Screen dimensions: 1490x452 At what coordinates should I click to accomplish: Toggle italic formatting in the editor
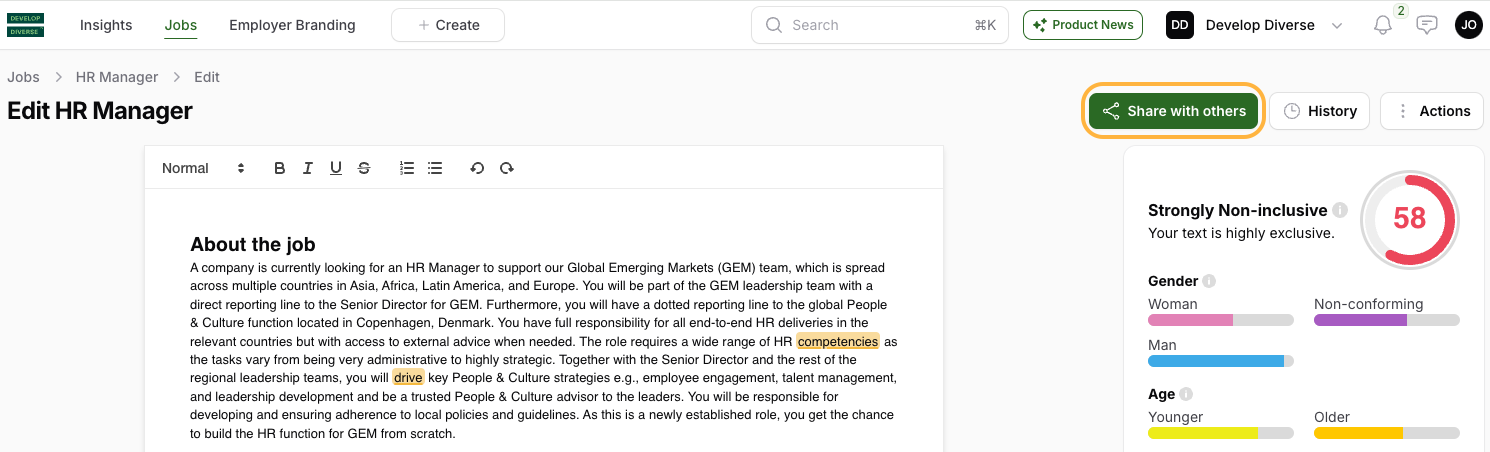point(308,168)
